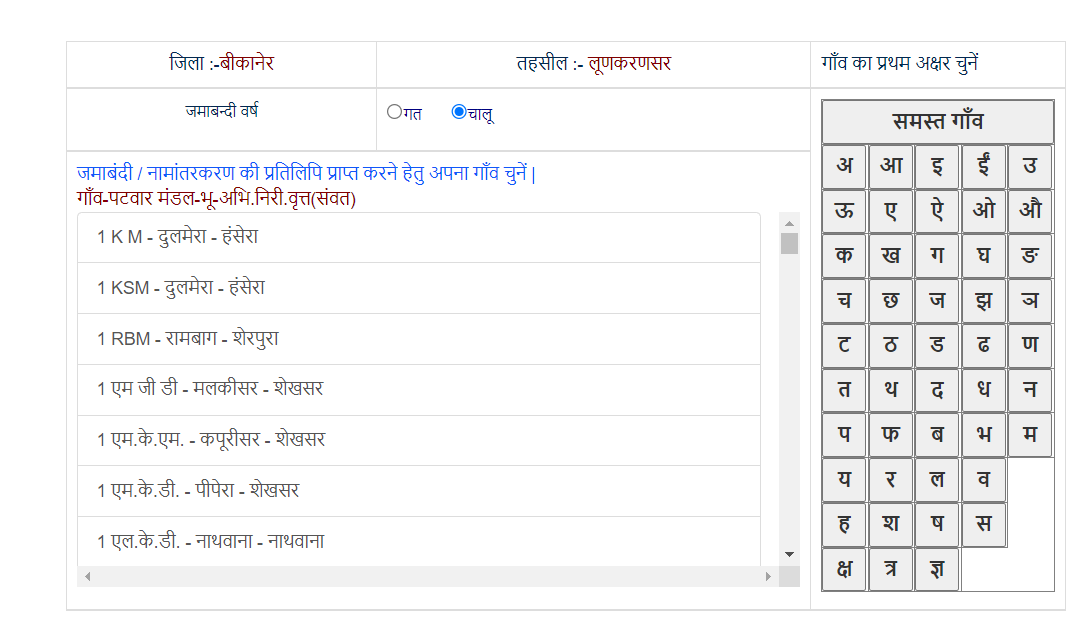The height and width of the screenshot is (617, 1083).
Task: Pick letter ट from the alphabet chooser
Action: (x=843, y=345)
